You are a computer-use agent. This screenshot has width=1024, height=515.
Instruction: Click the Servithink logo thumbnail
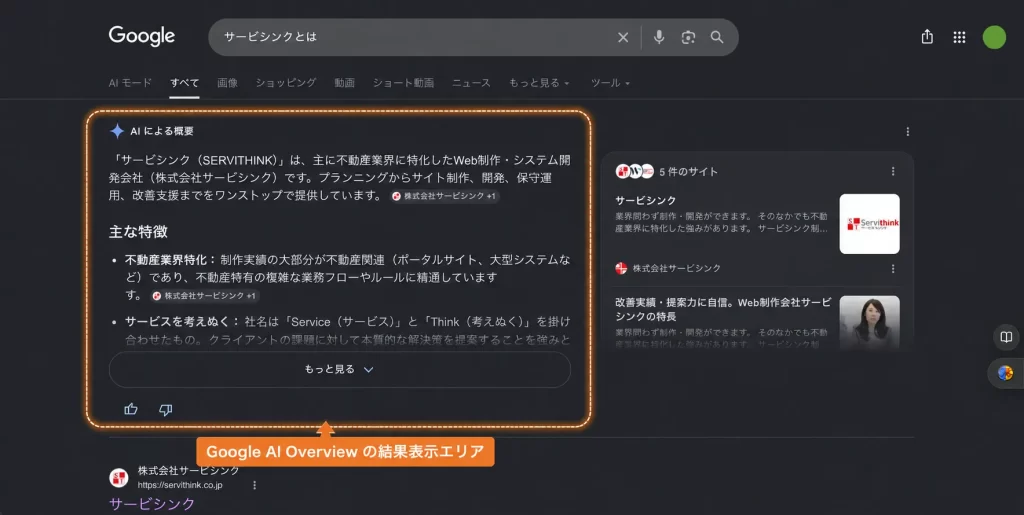click(869, 224)
